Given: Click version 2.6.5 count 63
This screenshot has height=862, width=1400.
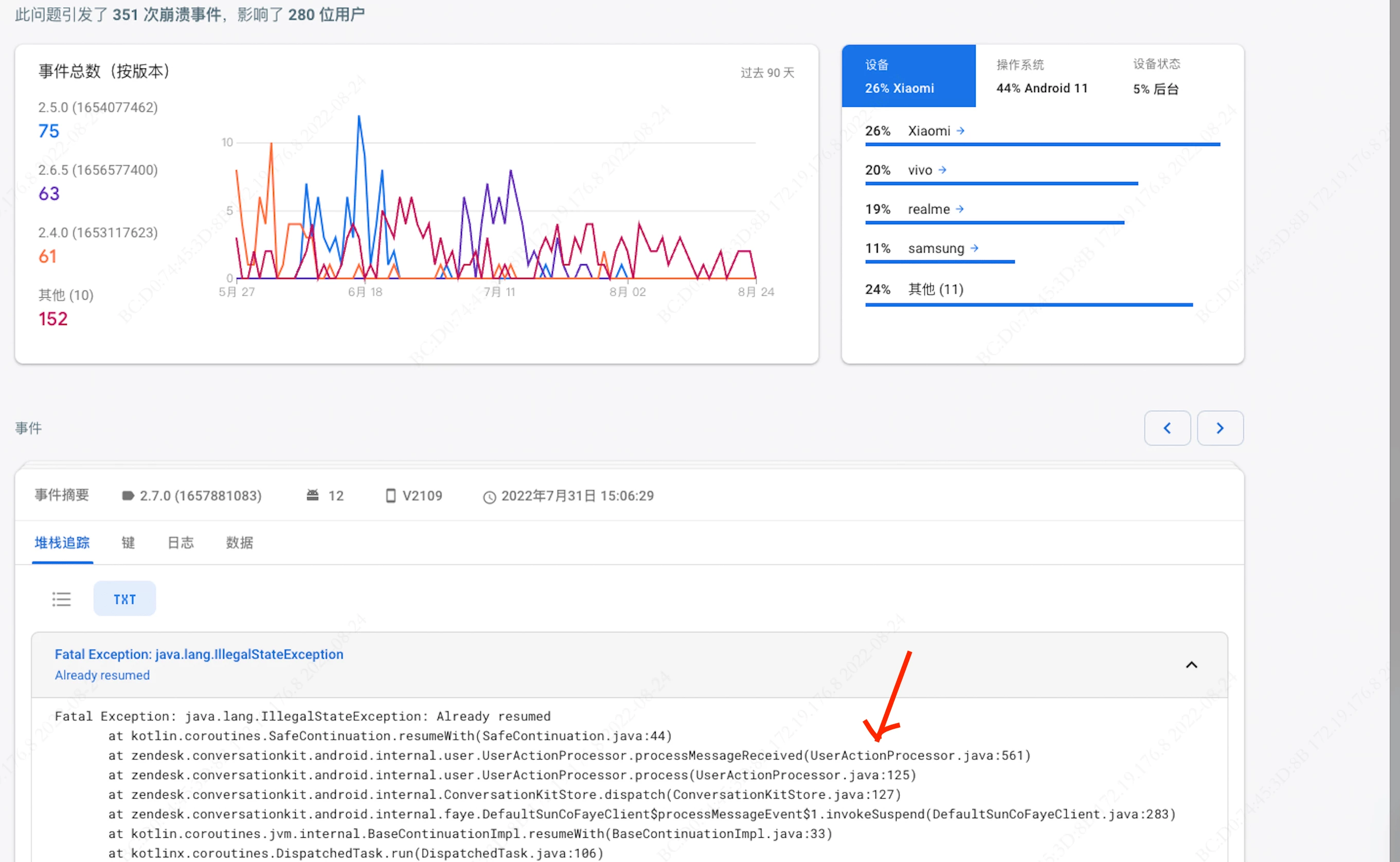Looking at the screenshot, I should (x=49, y=194).
